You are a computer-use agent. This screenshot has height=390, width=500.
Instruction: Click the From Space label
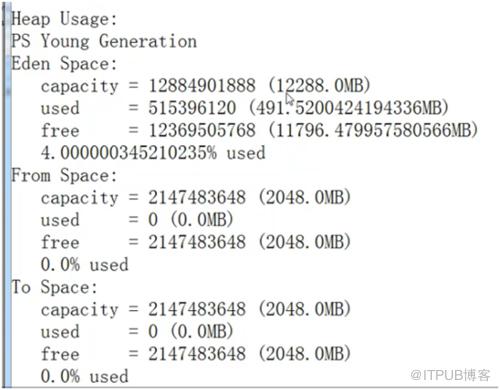[x=64, y=175]
